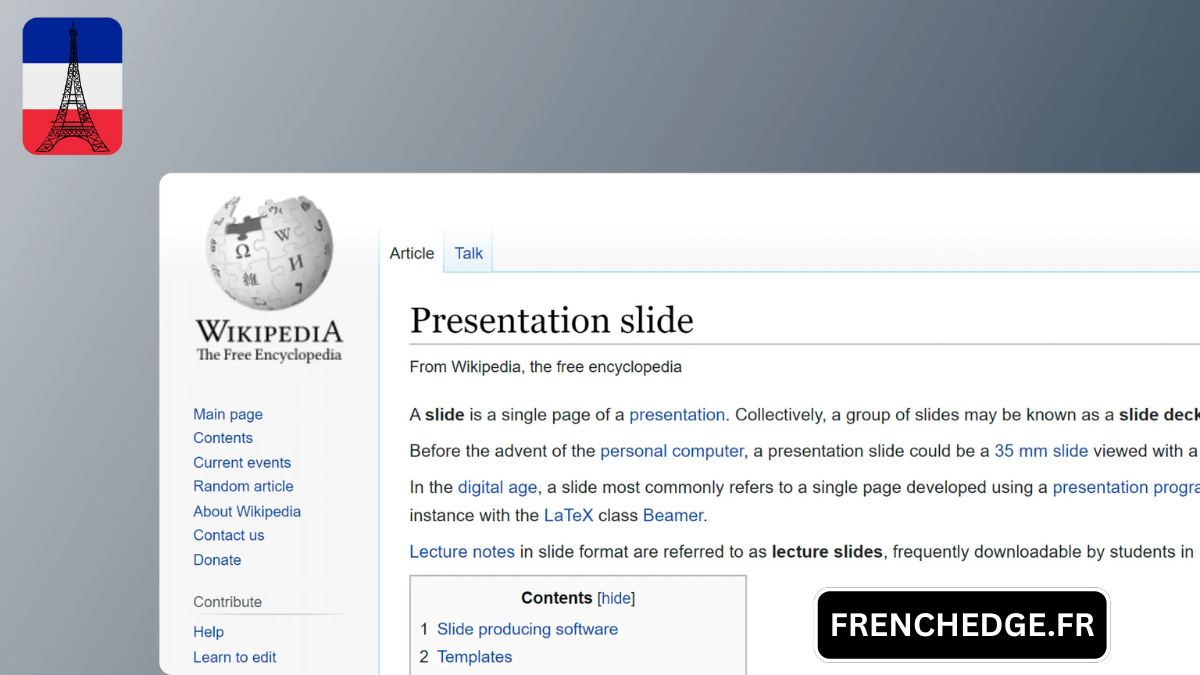Open the sidebar Contents link
The height and width of the screenshot is (675, 1200).
223,438
